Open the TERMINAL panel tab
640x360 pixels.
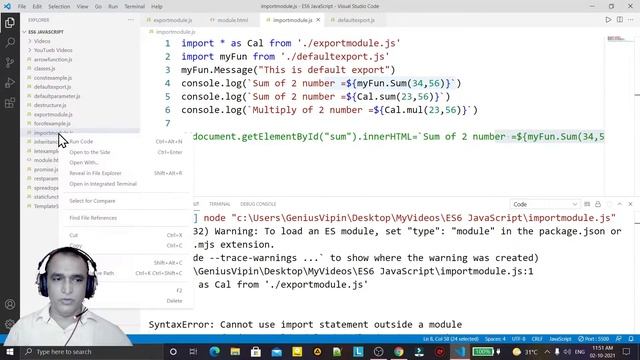point(220,204)
